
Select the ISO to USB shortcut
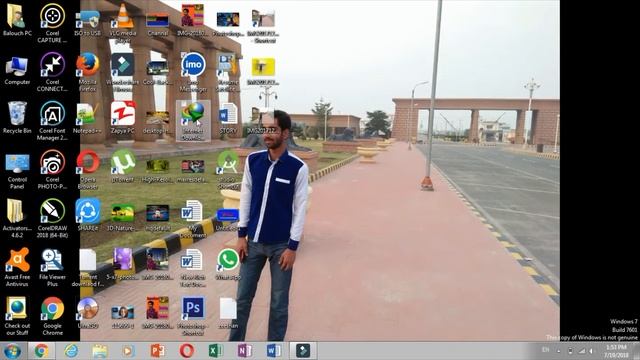coord(87,23)
